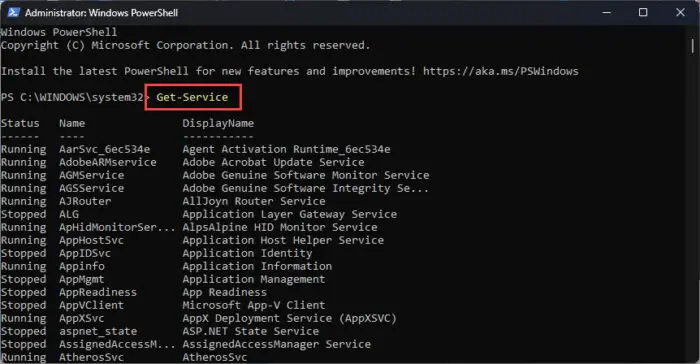Click Running status of AppXSvc row

coord(23,318)
